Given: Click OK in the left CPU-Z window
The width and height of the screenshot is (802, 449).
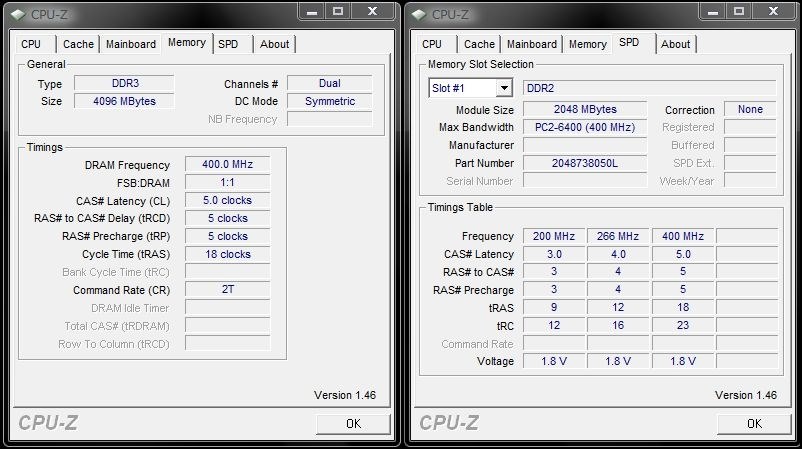Looking at the screenshot, I should click(353, 423).
